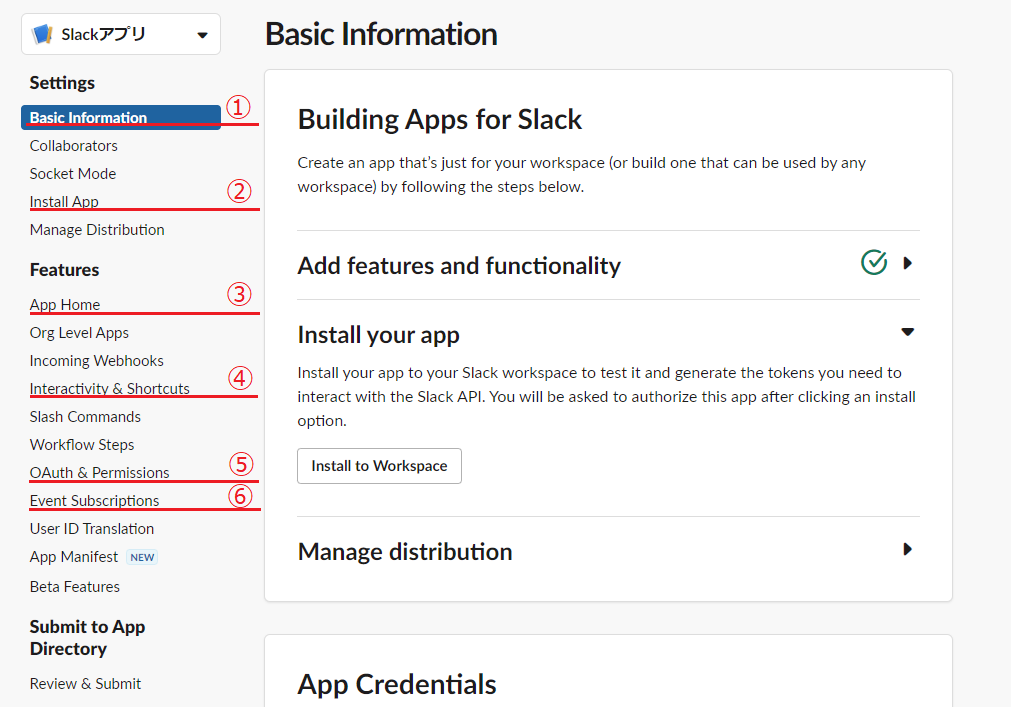Click the Basic Information page title

point(382,34)
